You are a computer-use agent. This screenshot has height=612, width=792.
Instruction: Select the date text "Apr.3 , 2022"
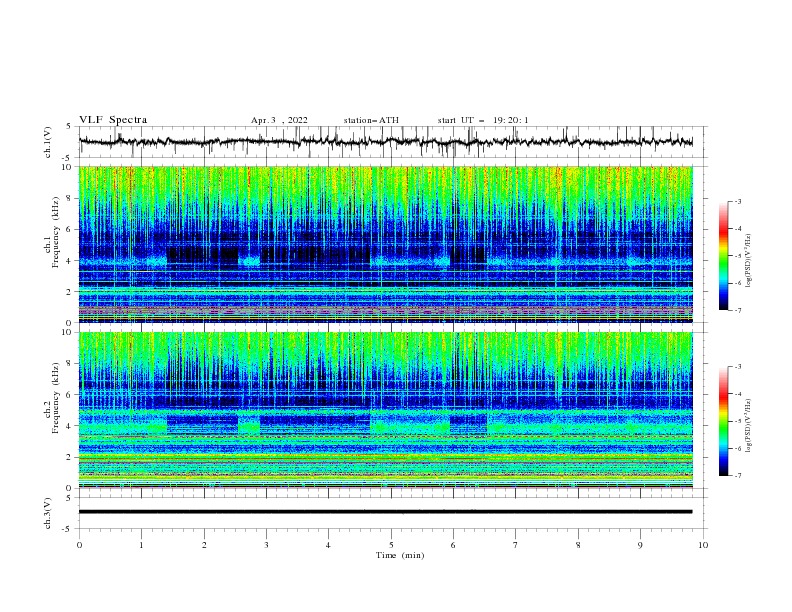279,120
